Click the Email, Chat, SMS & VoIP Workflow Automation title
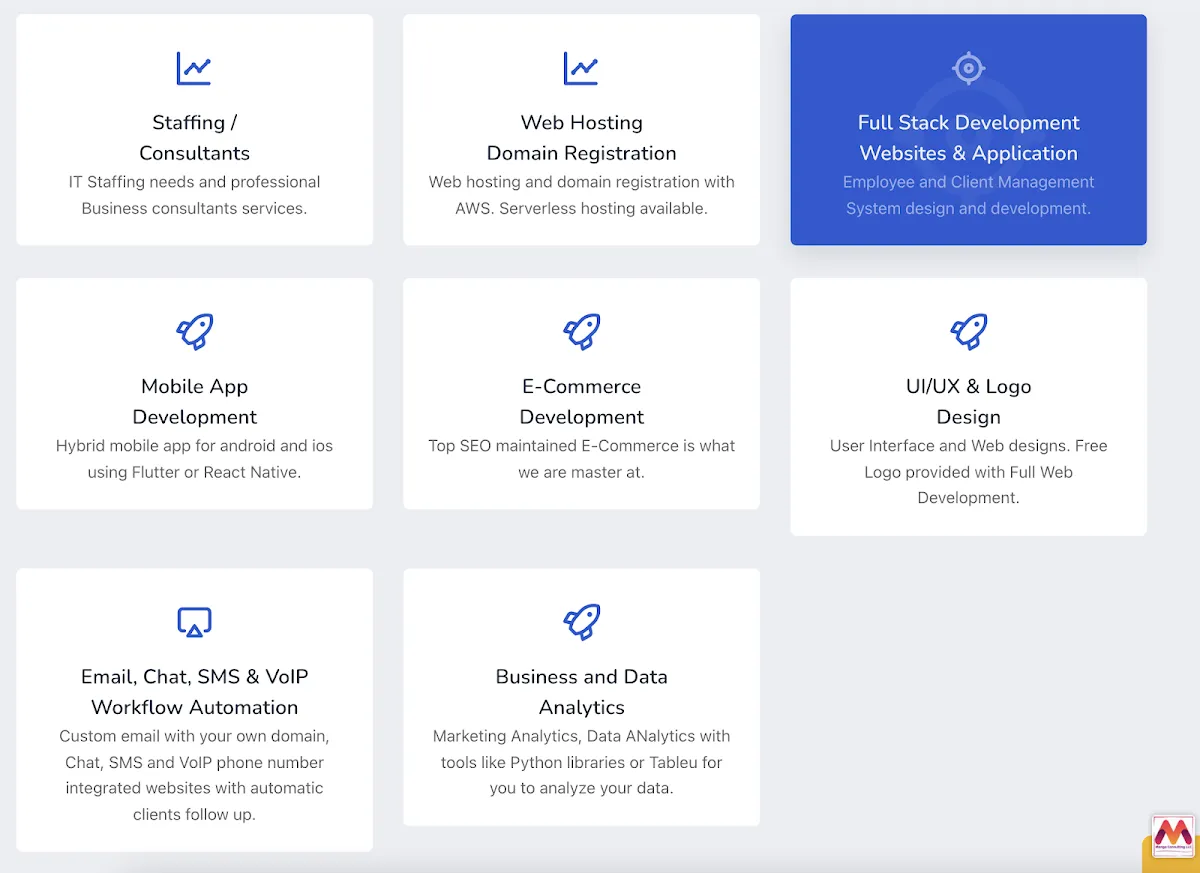1200x873 pixels. coord(194,692)
